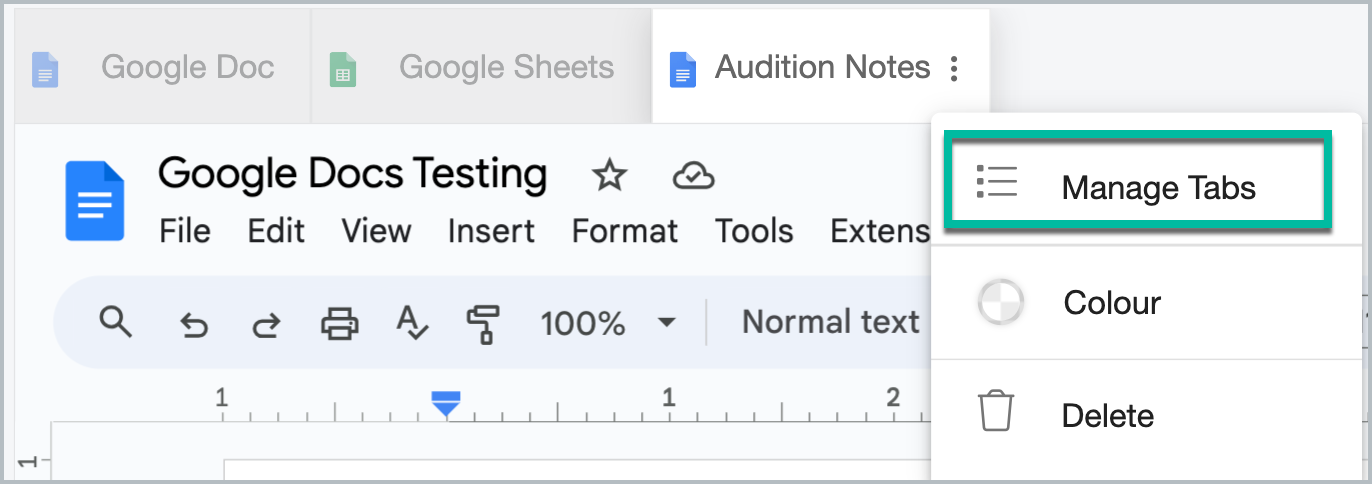Open the Insert menu

(491, 231)
